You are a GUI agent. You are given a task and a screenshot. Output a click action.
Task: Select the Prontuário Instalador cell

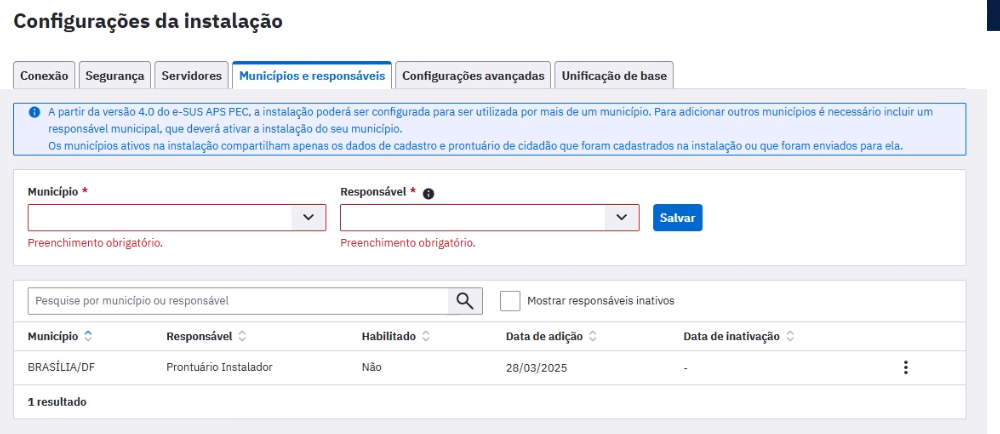pos(219,368)
